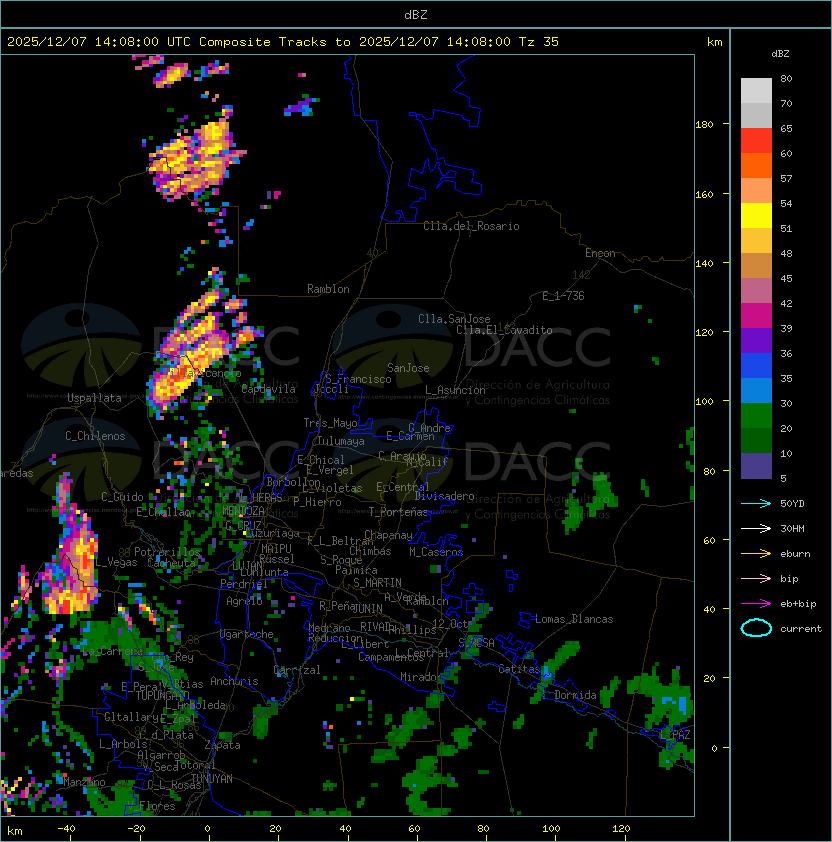Image resolution: width=832 pixels, height=842 pixels.
Task: Click the S_Francisco label
Action: tap(358, 379)
